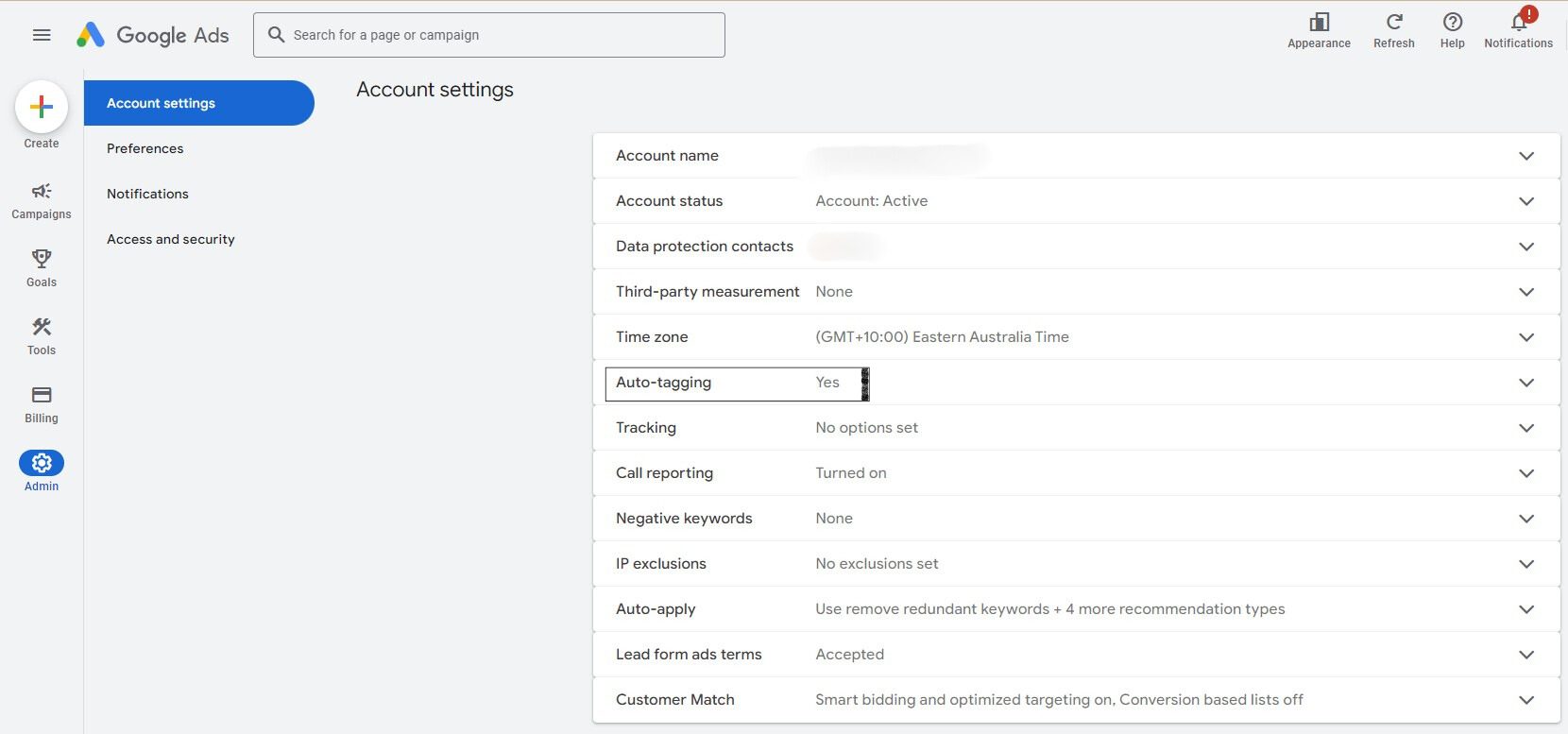Open the hamburger main menu

point(42,35)
